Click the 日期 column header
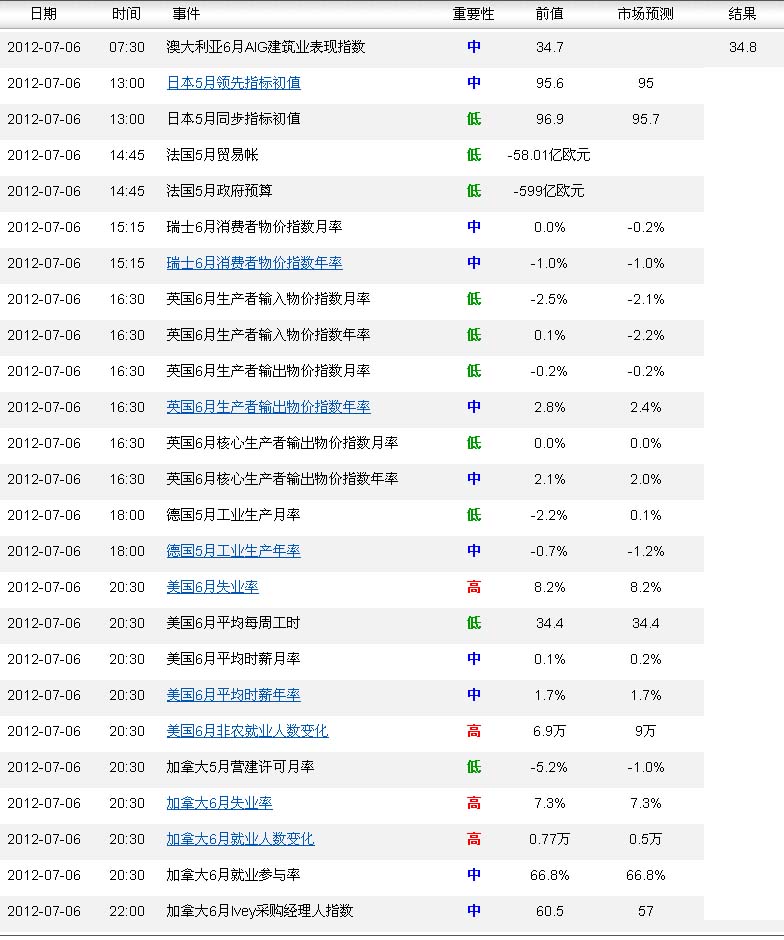This screenshot has width=784, height=940. point(44,14)
